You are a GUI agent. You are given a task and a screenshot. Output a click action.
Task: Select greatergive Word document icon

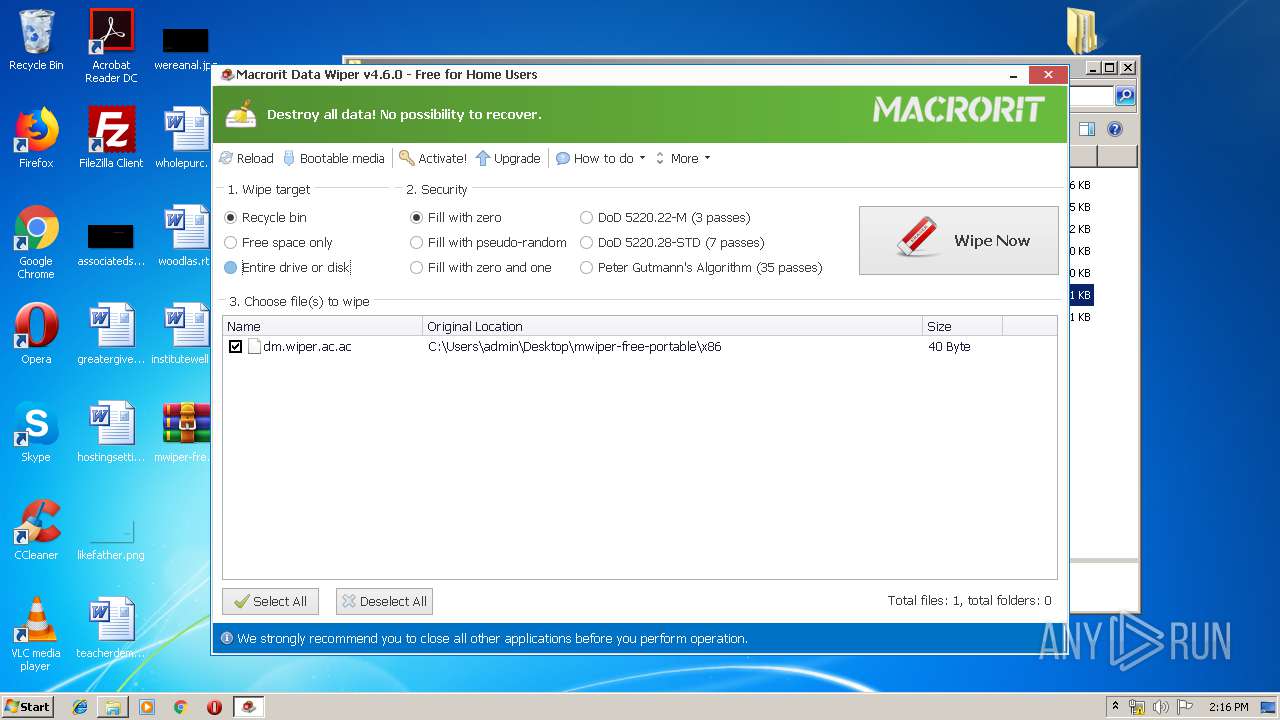[111, 334]
